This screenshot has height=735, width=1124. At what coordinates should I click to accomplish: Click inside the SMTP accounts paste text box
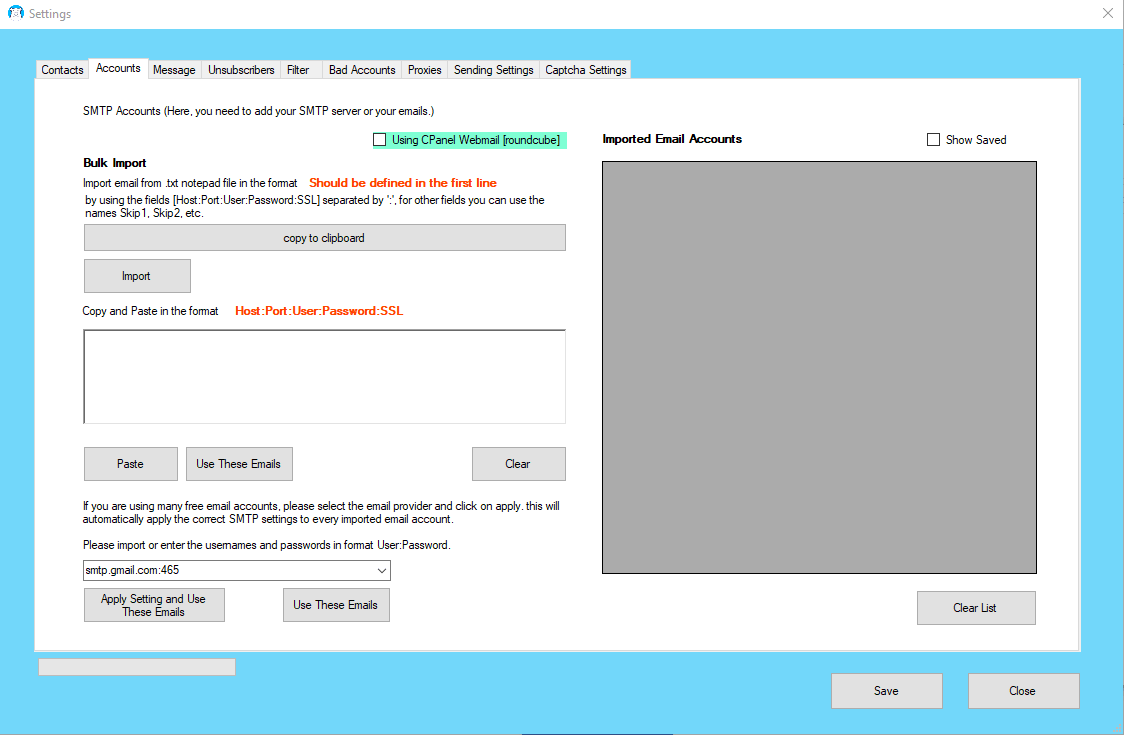[x=324, y=376]
